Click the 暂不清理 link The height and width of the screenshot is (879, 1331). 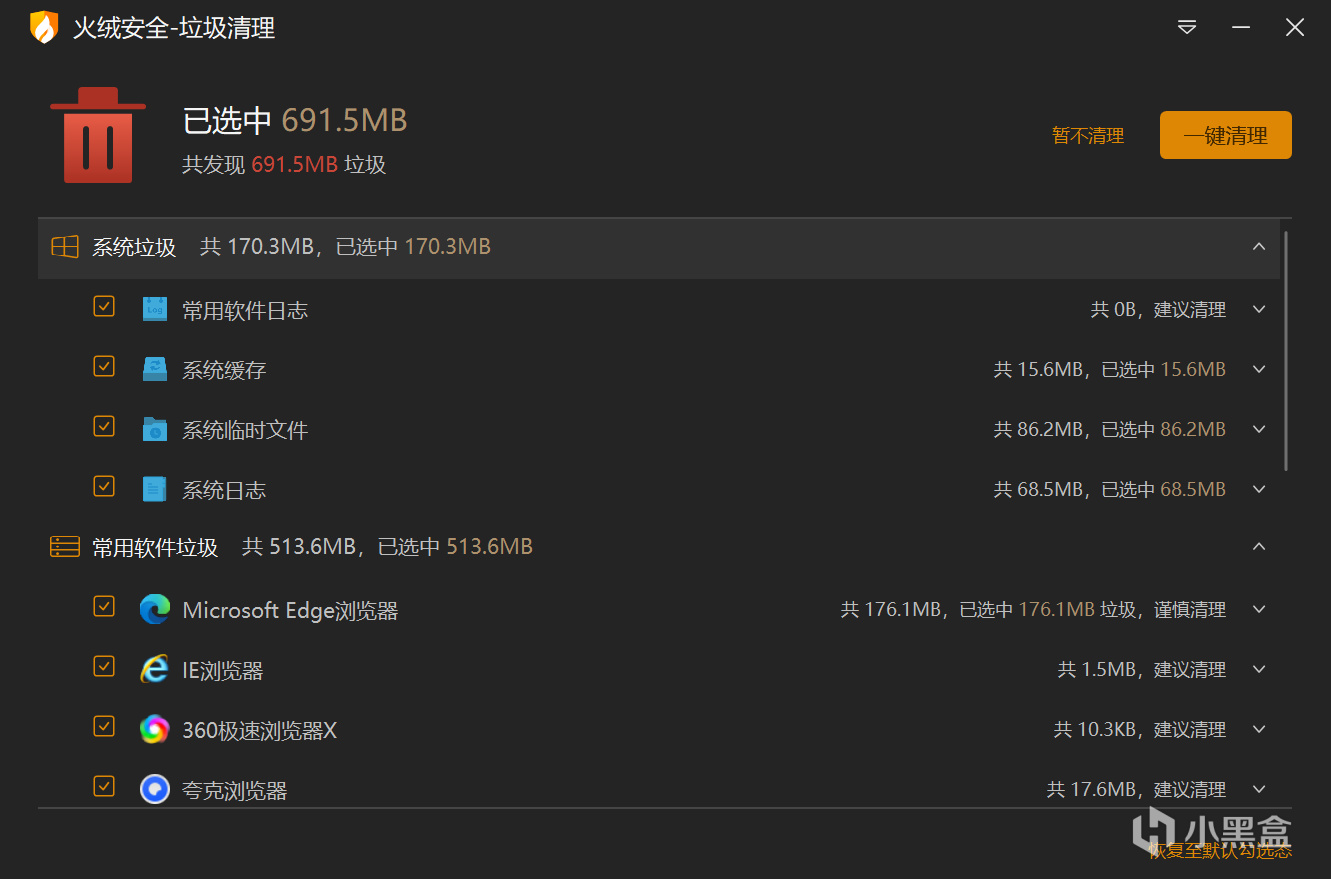point(1088,136)
